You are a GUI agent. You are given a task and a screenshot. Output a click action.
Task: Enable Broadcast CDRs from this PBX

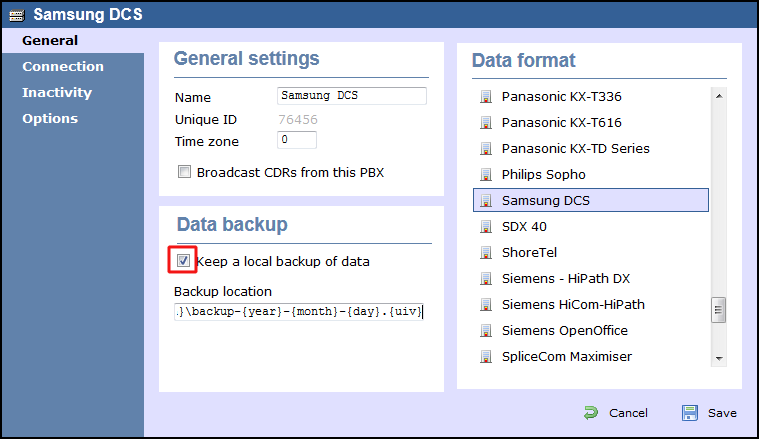click(x=184, y=172)
